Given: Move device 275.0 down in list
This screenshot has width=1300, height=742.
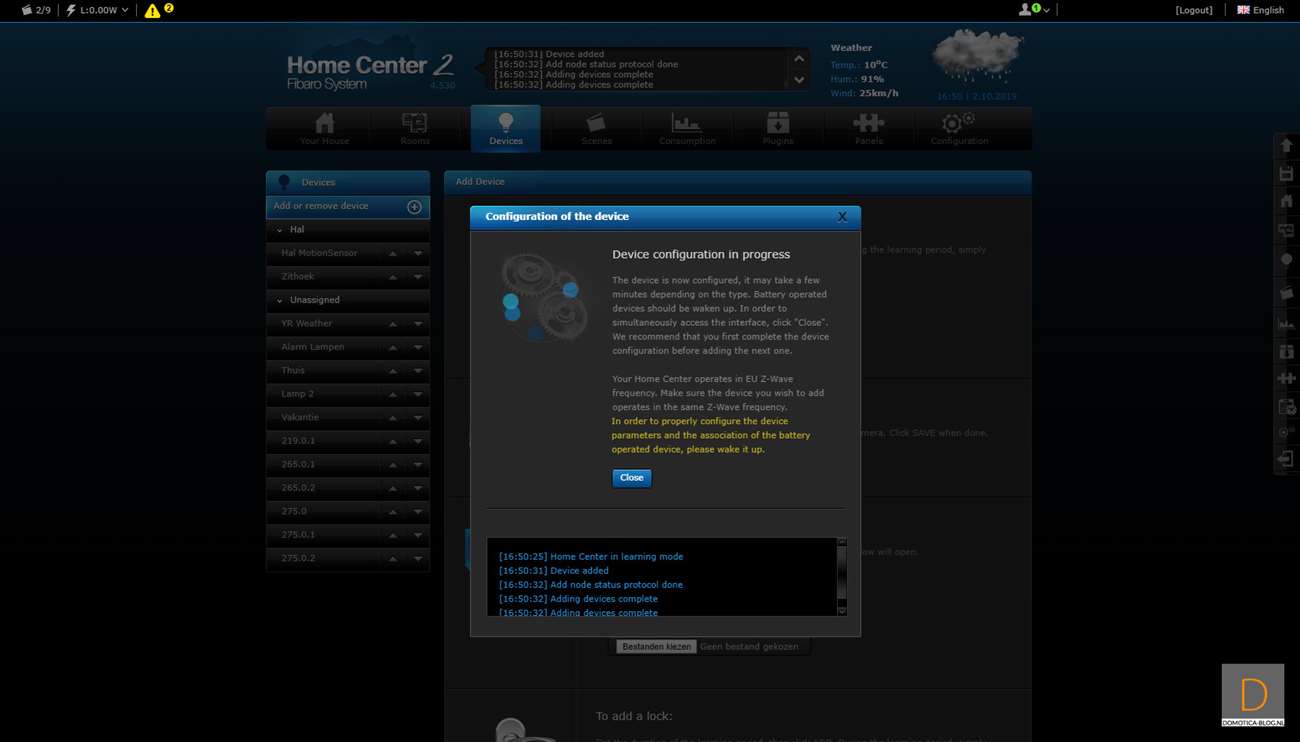Looking at the screenshot, I should 418,512.
